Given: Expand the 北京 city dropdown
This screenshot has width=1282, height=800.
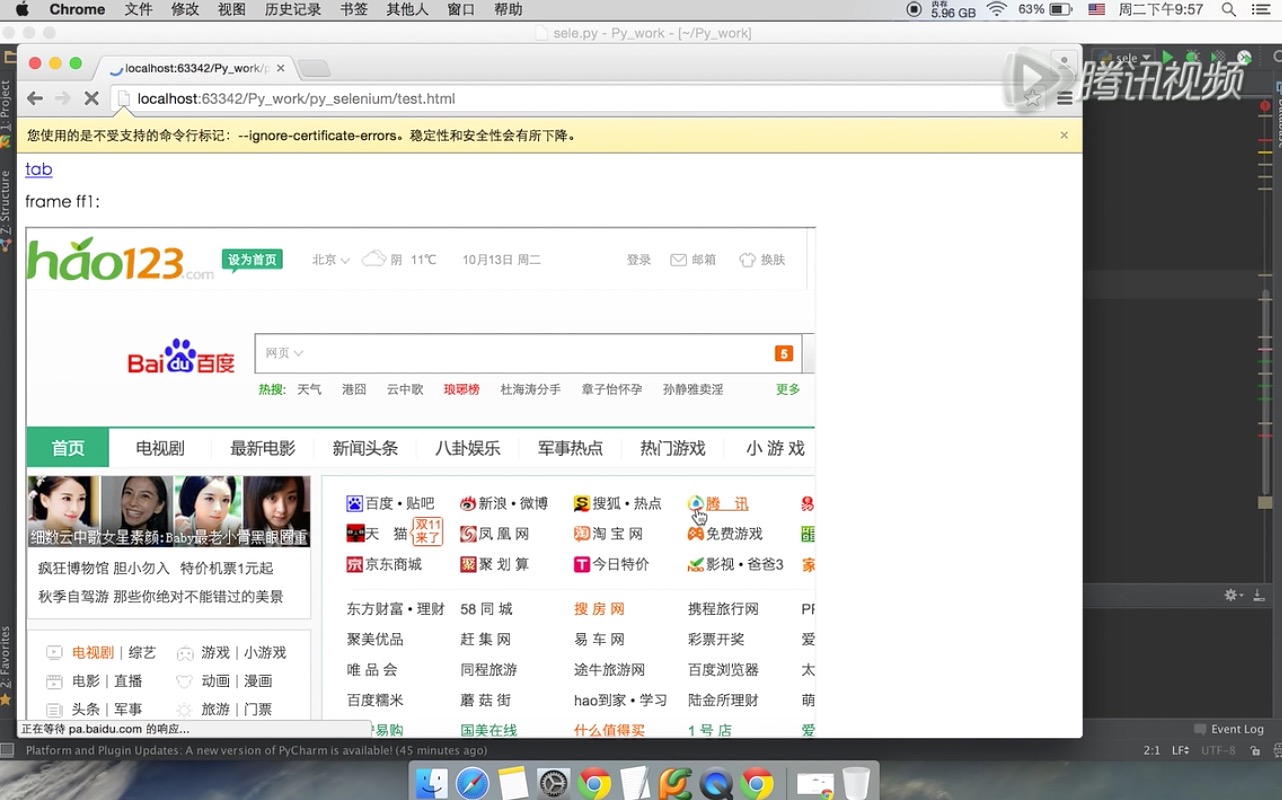Looking at the screenshot, I should (x=331, y=260).
